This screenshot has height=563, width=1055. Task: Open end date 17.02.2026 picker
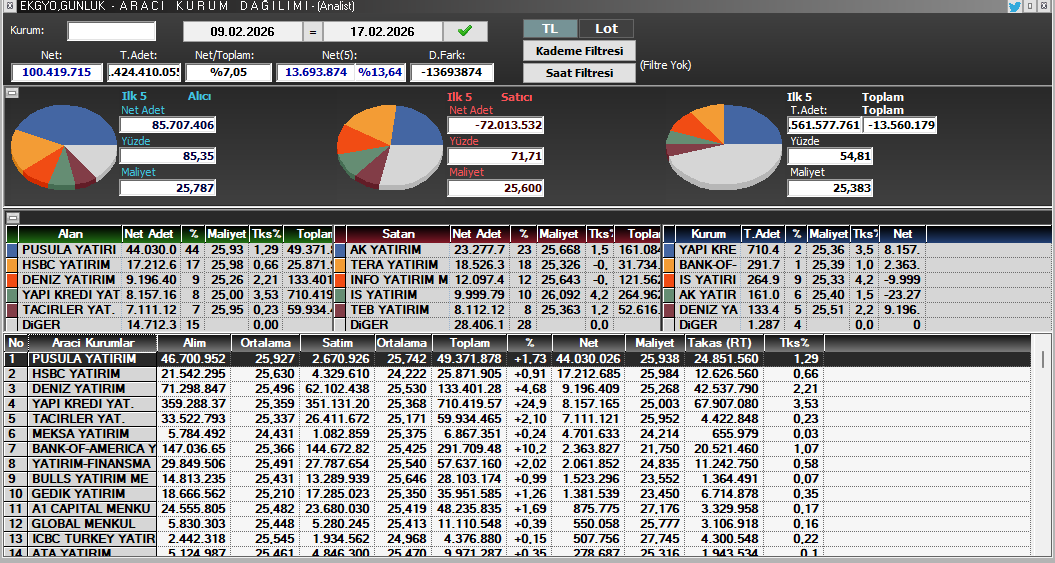coord(383,31)
